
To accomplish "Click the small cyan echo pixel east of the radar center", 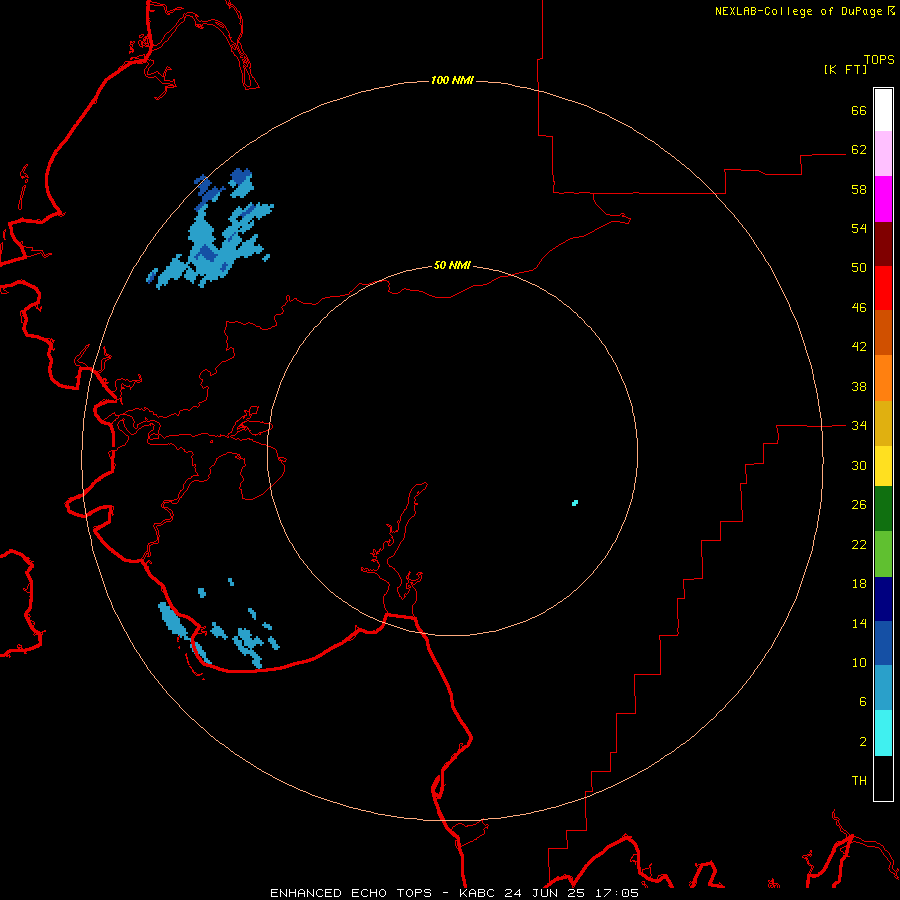I will click(x=575, y=503).
